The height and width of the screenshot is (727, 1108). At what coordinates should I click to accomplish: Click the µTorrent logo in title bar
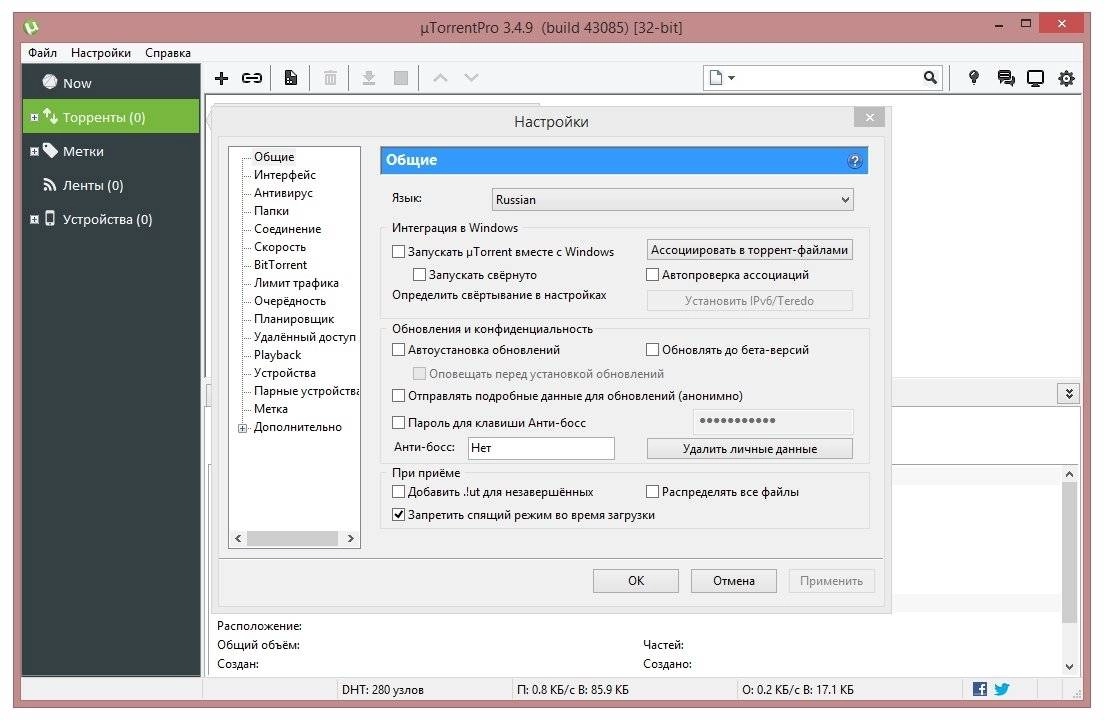click(31, 28)
